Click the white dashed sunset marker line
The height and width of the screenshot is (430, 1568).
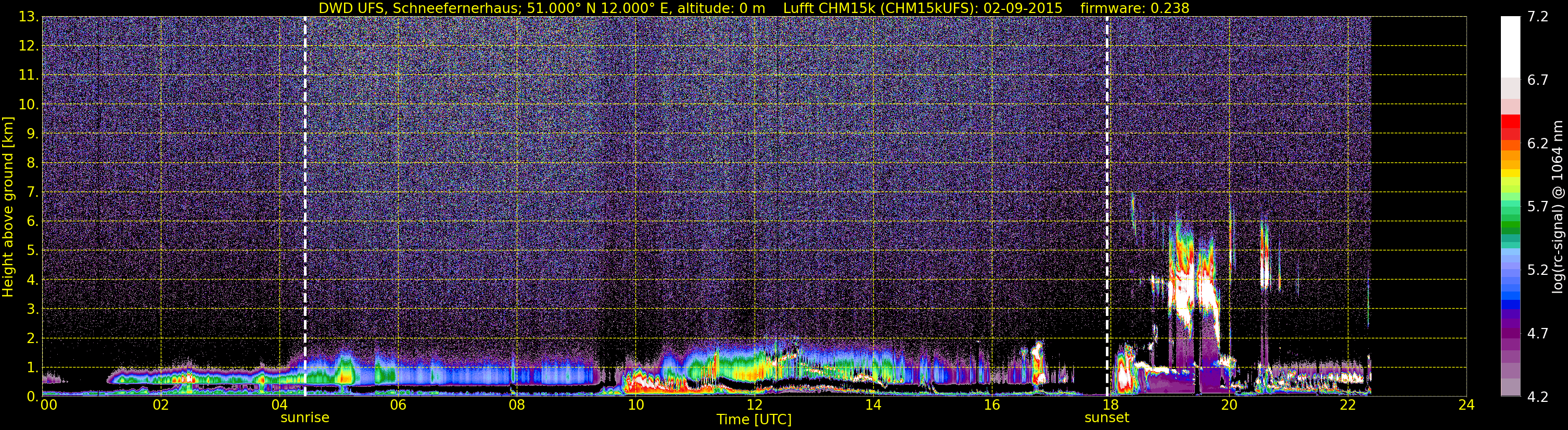(1106, 207)
